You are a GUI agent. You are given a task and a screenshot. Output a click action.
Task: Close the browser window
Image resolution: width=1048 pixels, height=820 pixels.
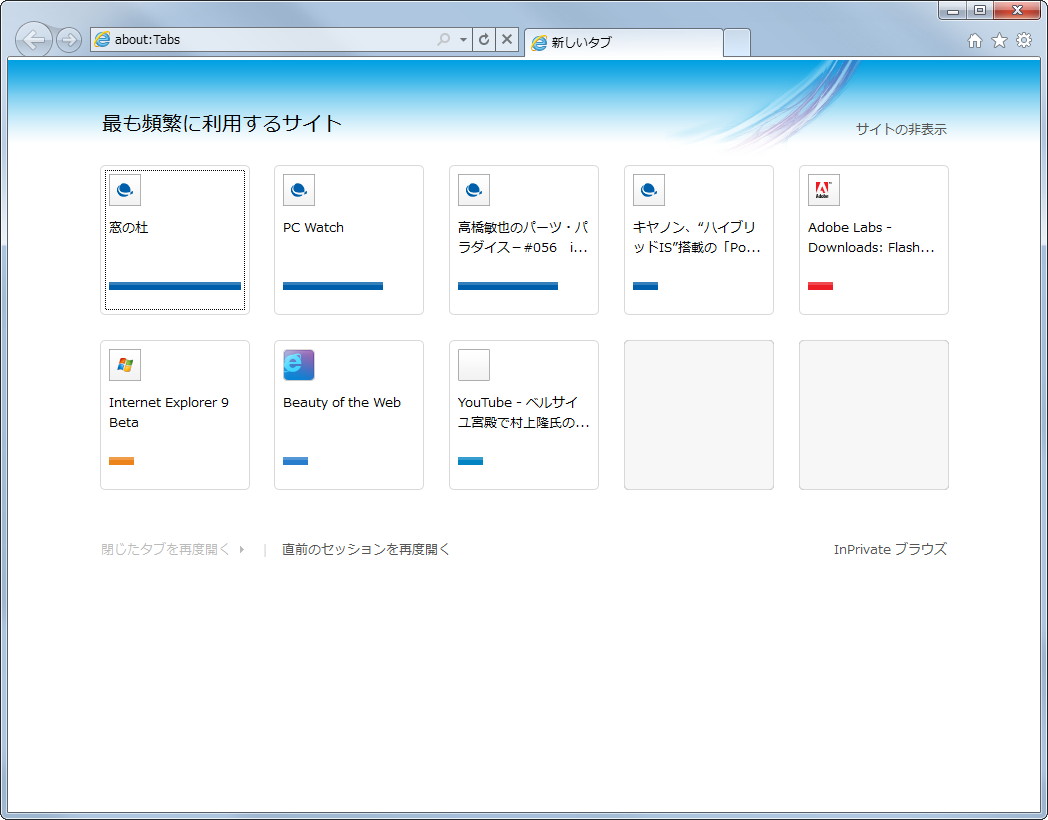[1017, 11]
